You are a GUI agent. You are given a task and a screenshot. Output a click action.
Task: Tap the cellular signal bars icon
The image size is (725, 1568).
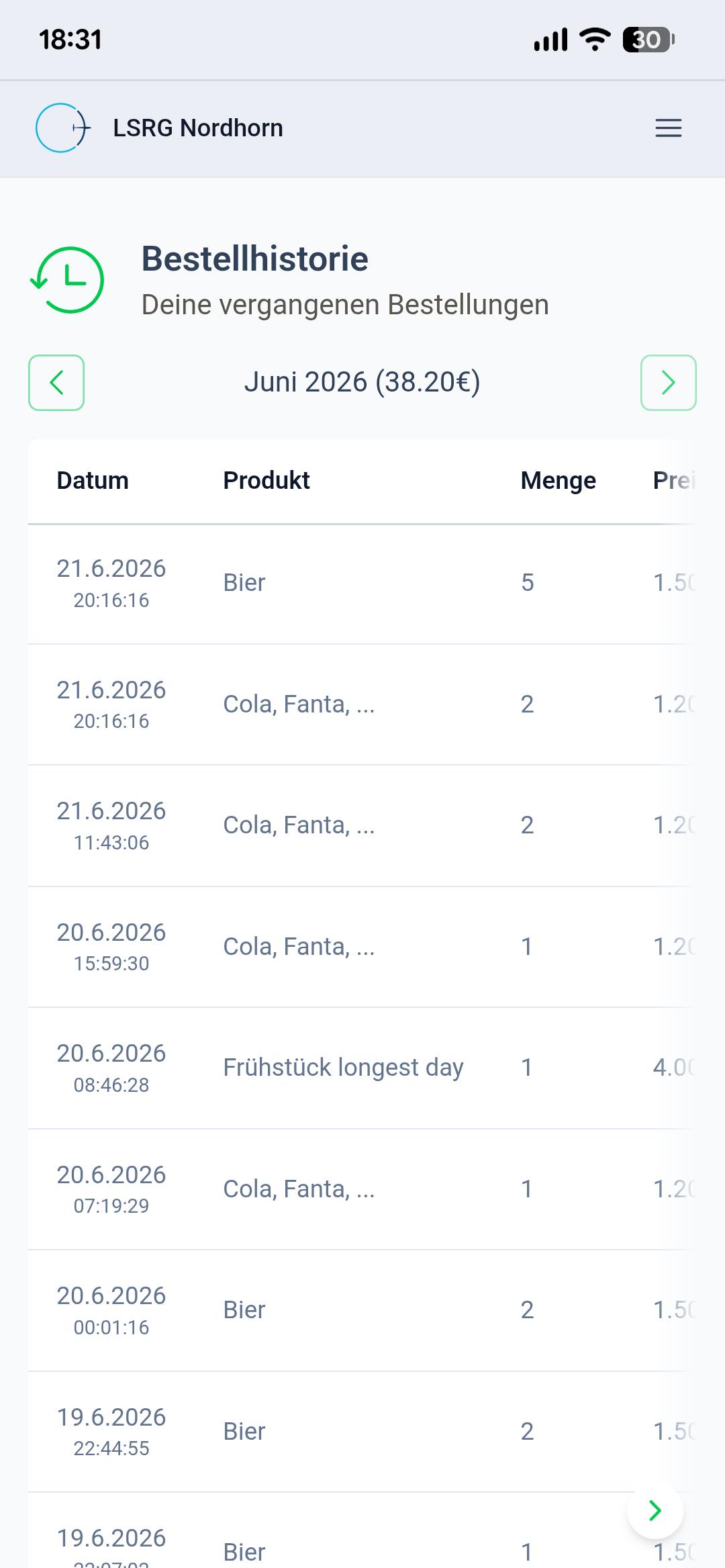[550, 40]
